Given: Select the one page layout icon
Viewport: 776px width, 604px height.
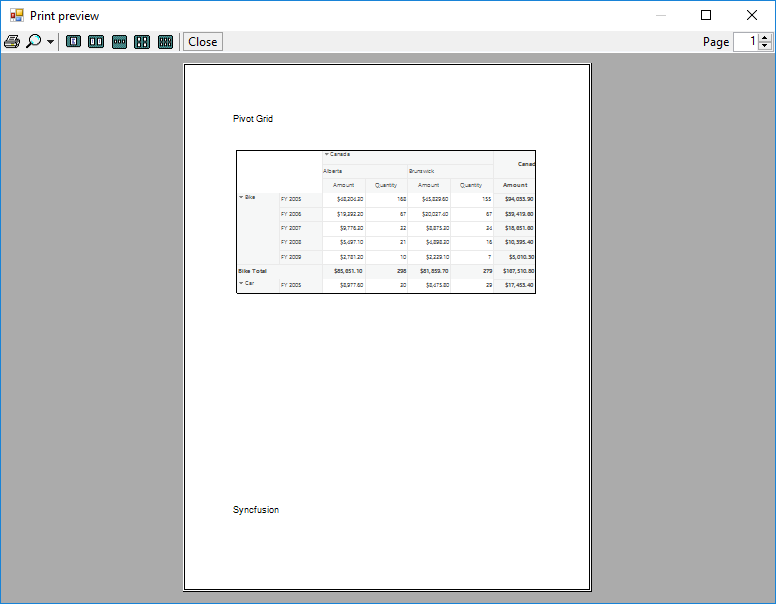Looking at the screenshot, I should pos(73,42).
